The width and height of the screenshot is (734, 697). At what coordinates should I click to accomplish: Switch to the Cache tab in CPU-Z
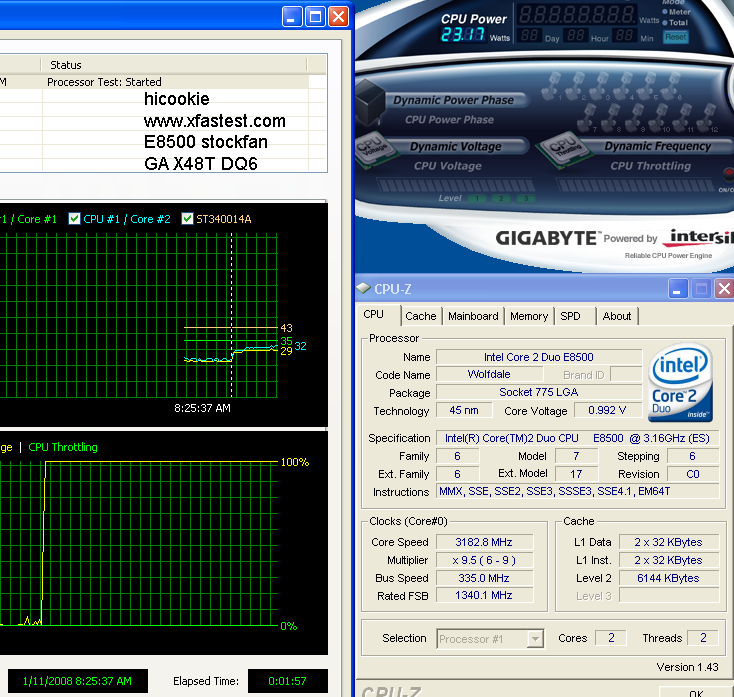click(x=420, y=316)
